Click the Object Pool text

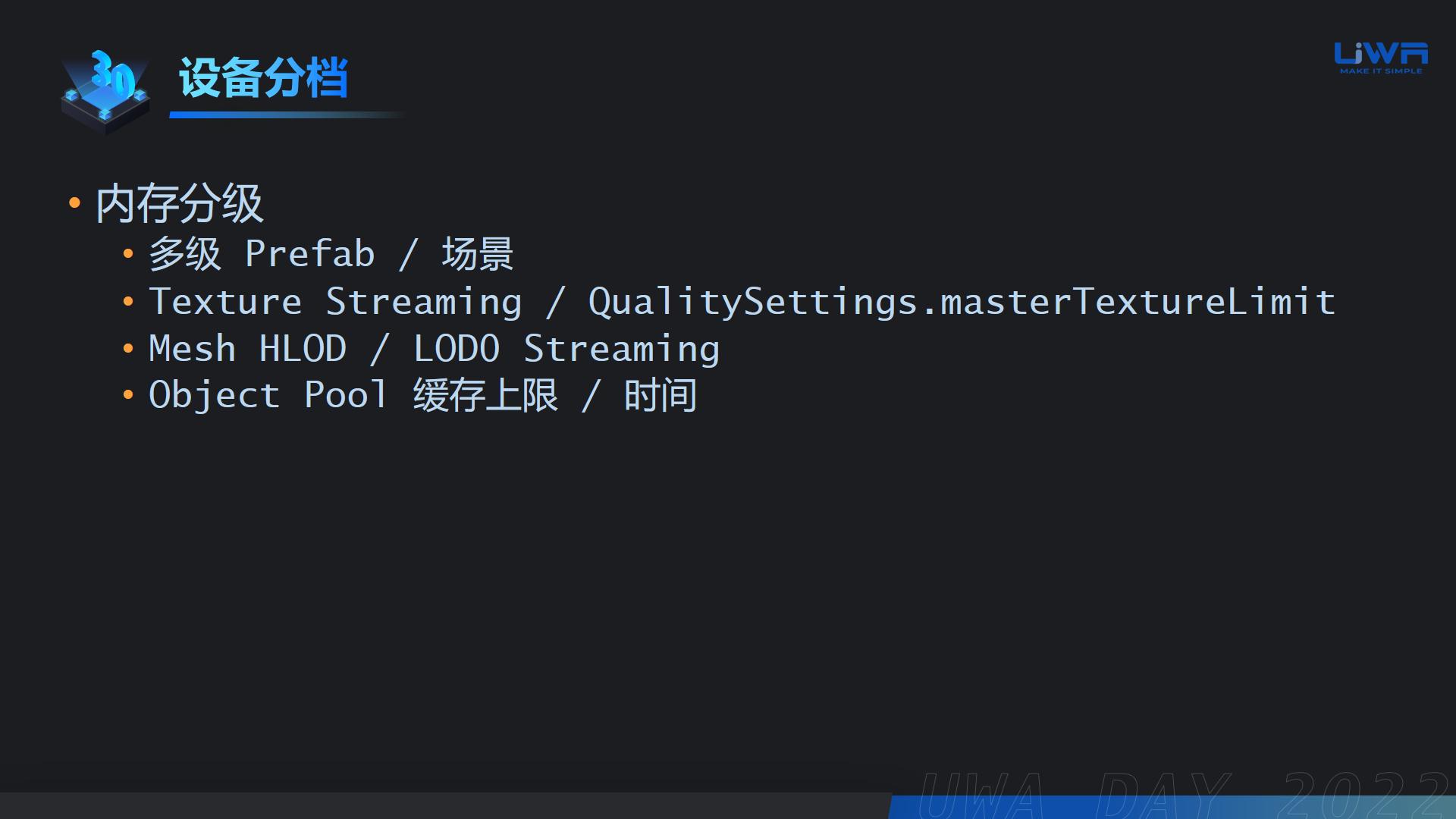tap(268, 396)
